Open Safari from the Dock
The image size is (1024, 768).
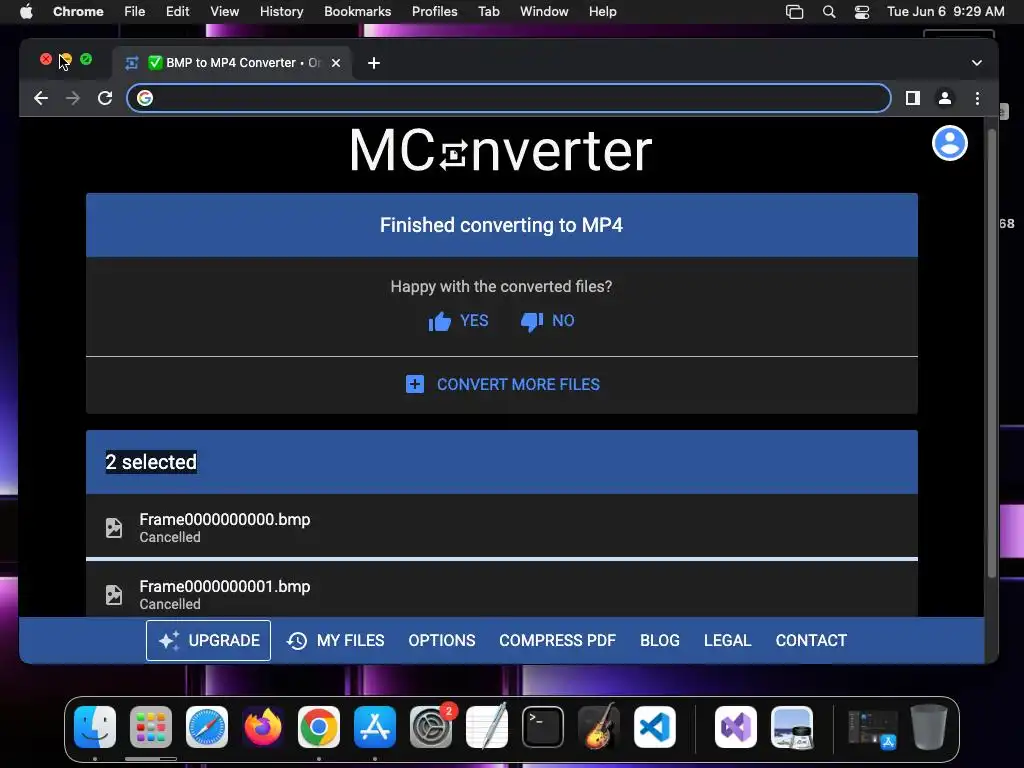(x=207, y=727)
